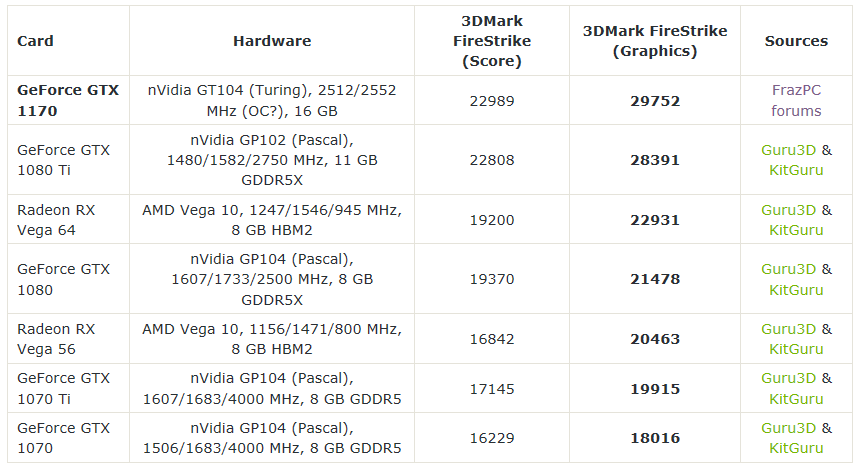
Task: Open Guru3D link for GeForce GTX 1070
Action: tap(788, 428)
